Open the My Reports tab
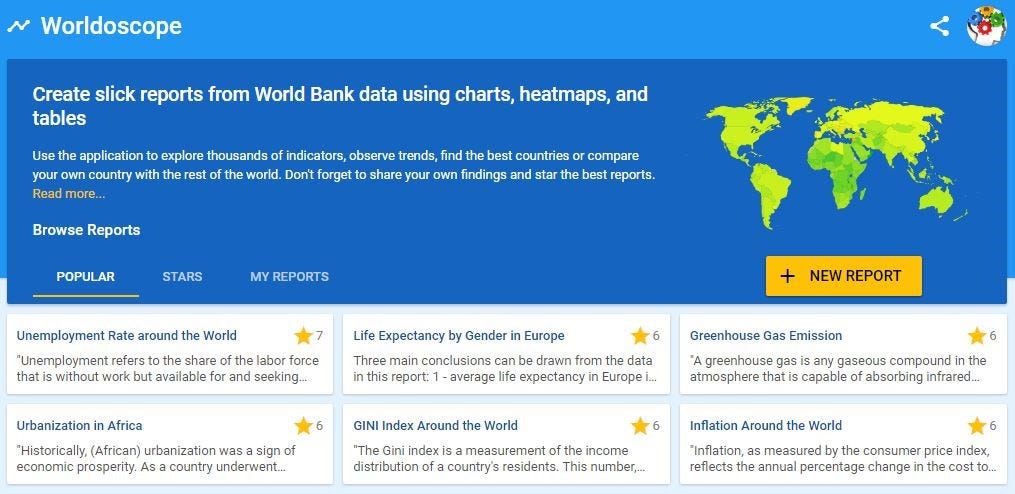This screenshot has height=494, width=1015. coord(289,276)
